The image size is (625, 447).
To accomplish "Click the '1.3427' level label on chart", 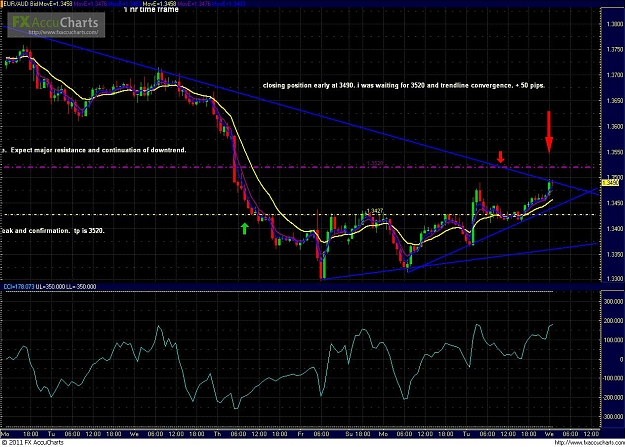I will (x=375, y=211).
